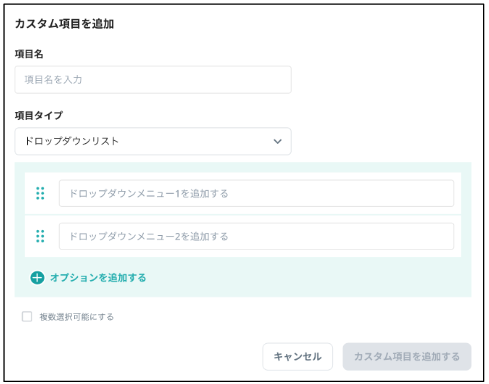Focus the ドロップダウンメニュー2を追加する field
The width and height of the screenshot is (489, 384).
(x=256, y=236)
